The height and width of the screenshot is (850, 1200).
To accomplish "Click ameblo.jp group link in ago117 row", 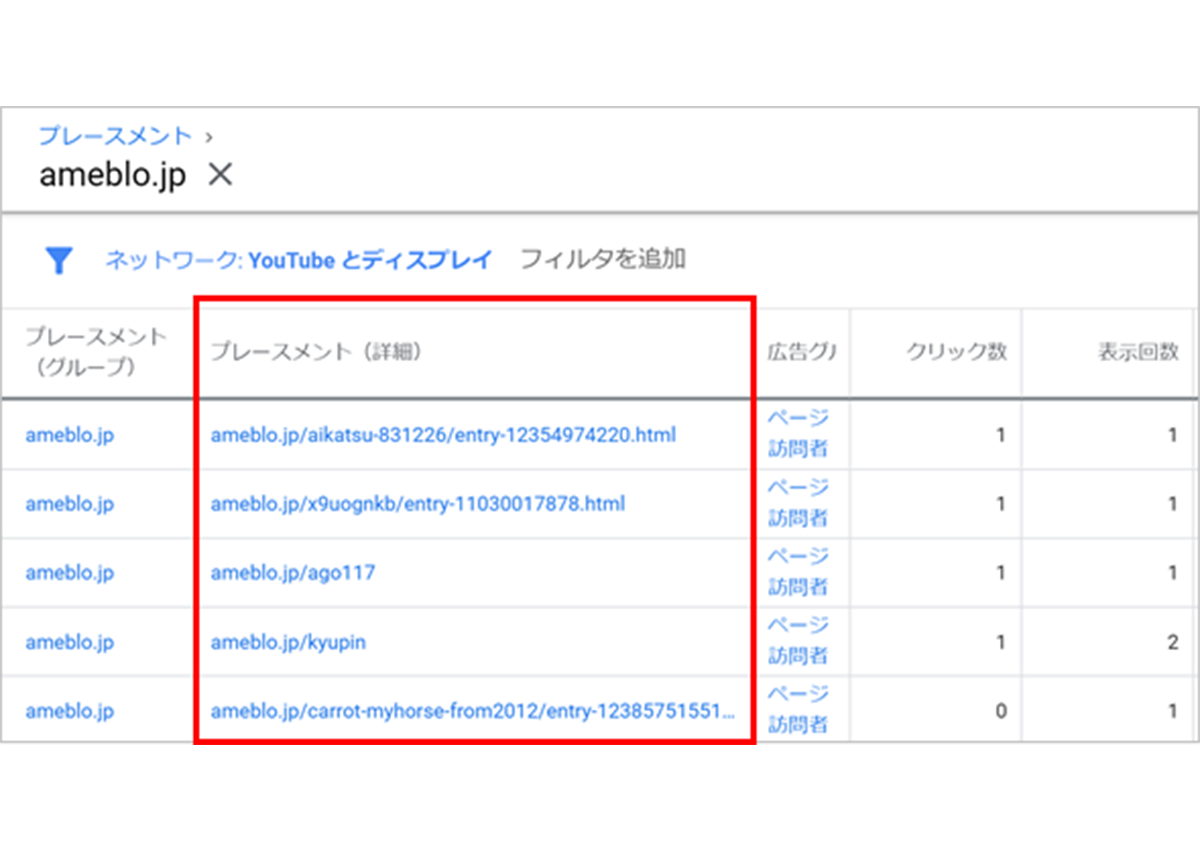I will pyautogui.click(x=70, y=573).
